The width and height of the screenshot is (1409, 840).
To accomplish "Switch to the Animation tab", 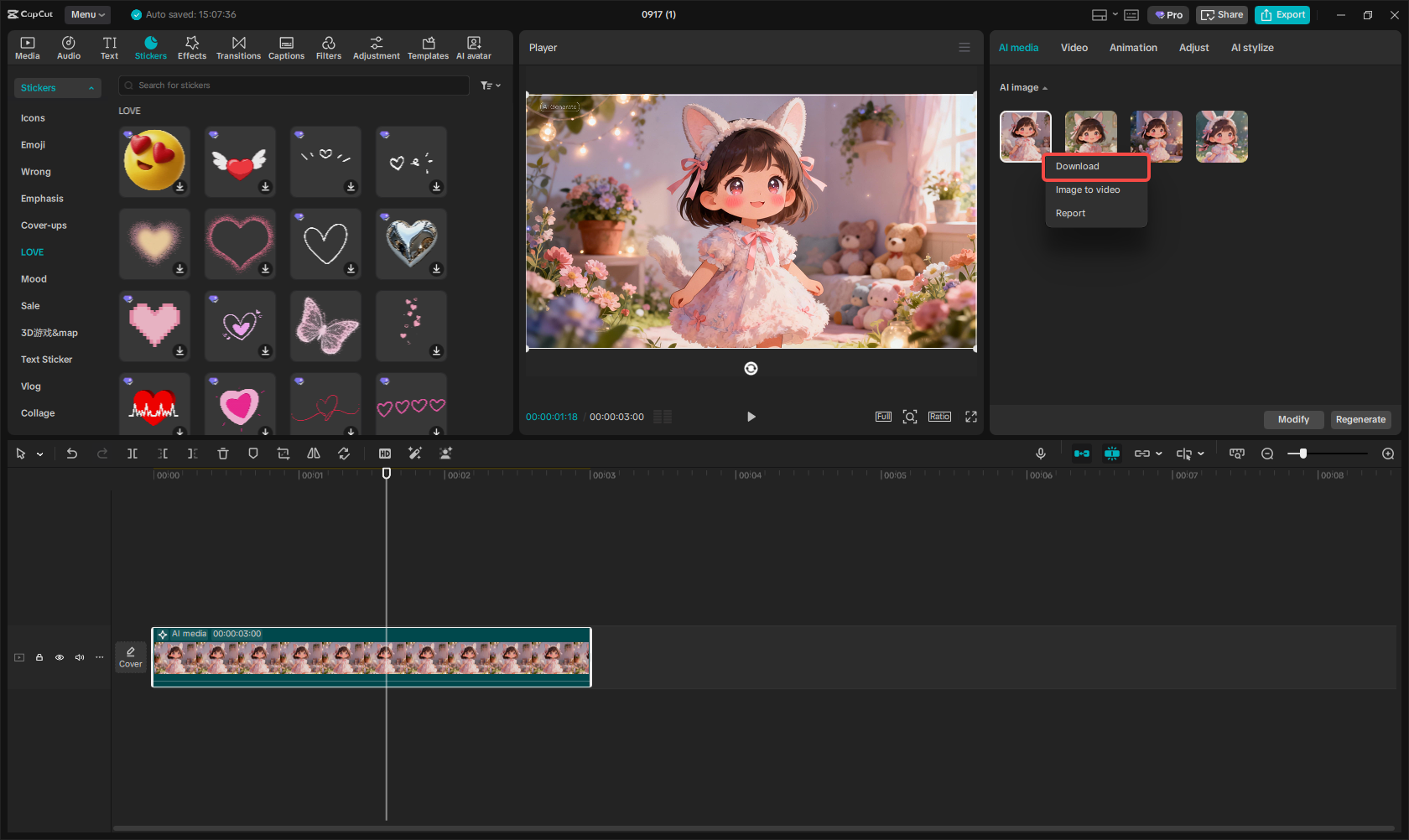I will tap(1132, 48).
